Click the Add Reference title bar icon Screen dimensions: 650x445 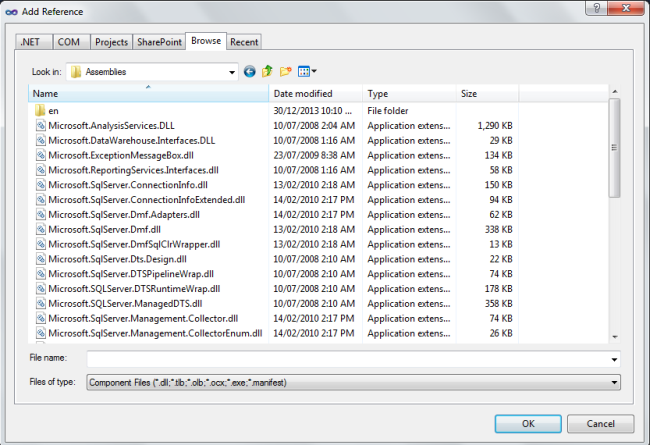click(x=12, y=12)
